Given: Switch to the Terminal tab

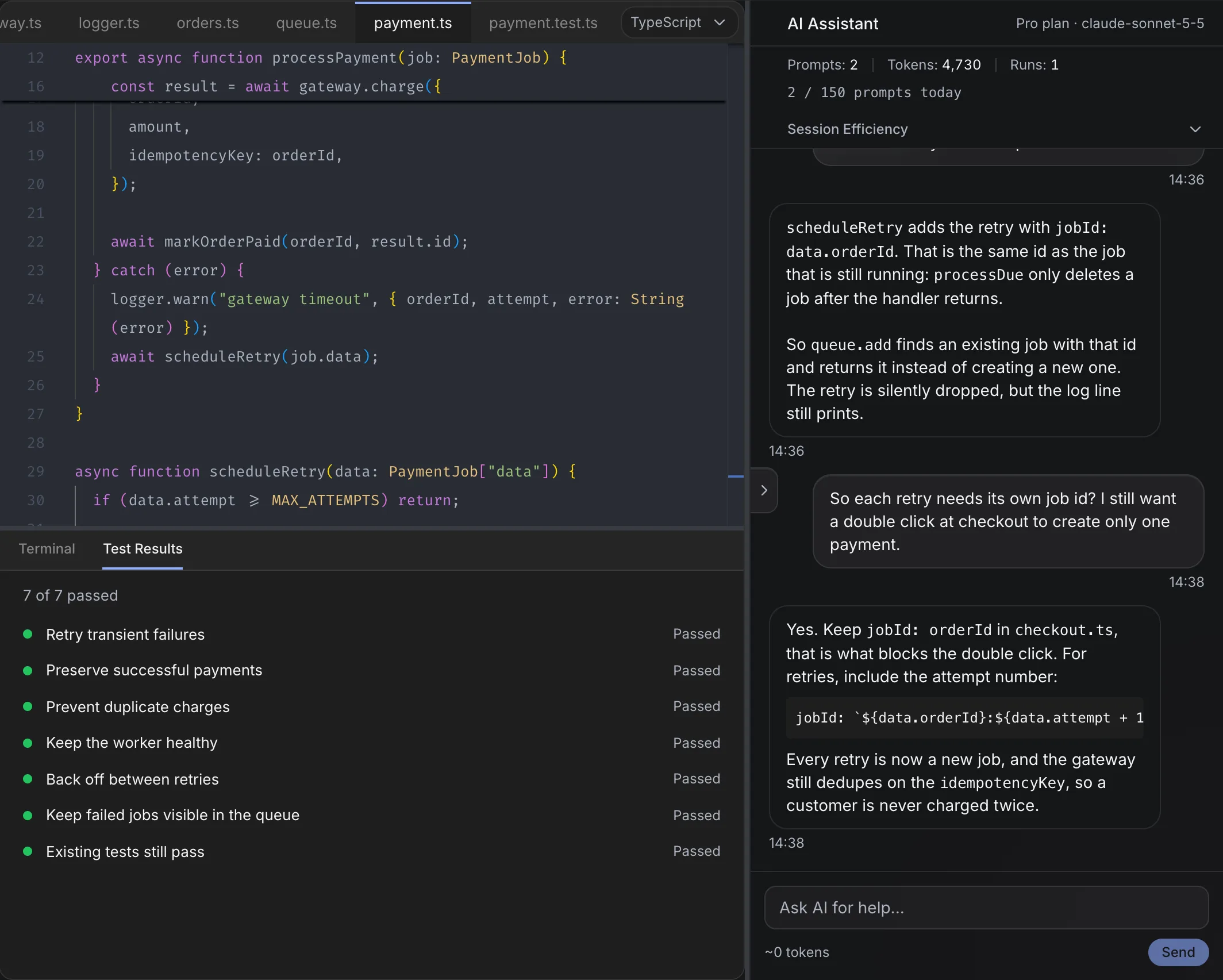Looking at the screenshot, I should coord(47,548).
